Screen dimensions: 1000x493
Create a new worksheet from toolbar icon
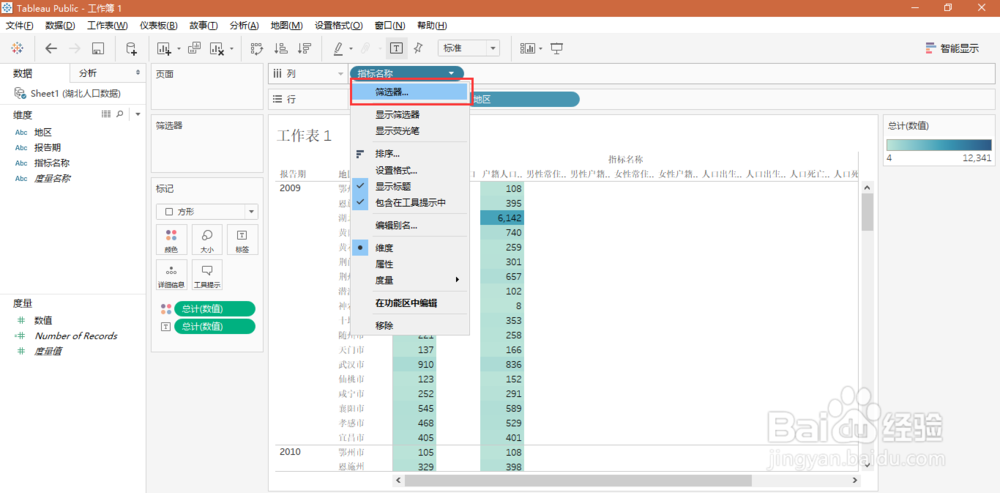(x=165, y=48)
